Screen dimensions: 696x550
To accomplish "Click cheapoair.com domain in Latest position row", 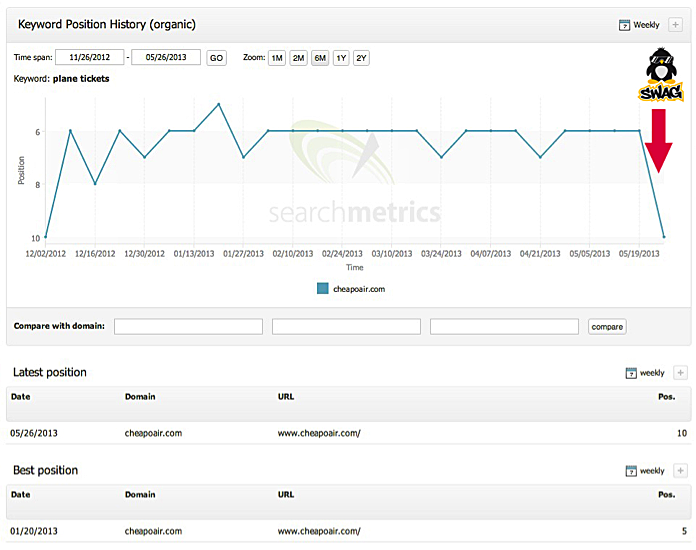I will click(153, 433).
